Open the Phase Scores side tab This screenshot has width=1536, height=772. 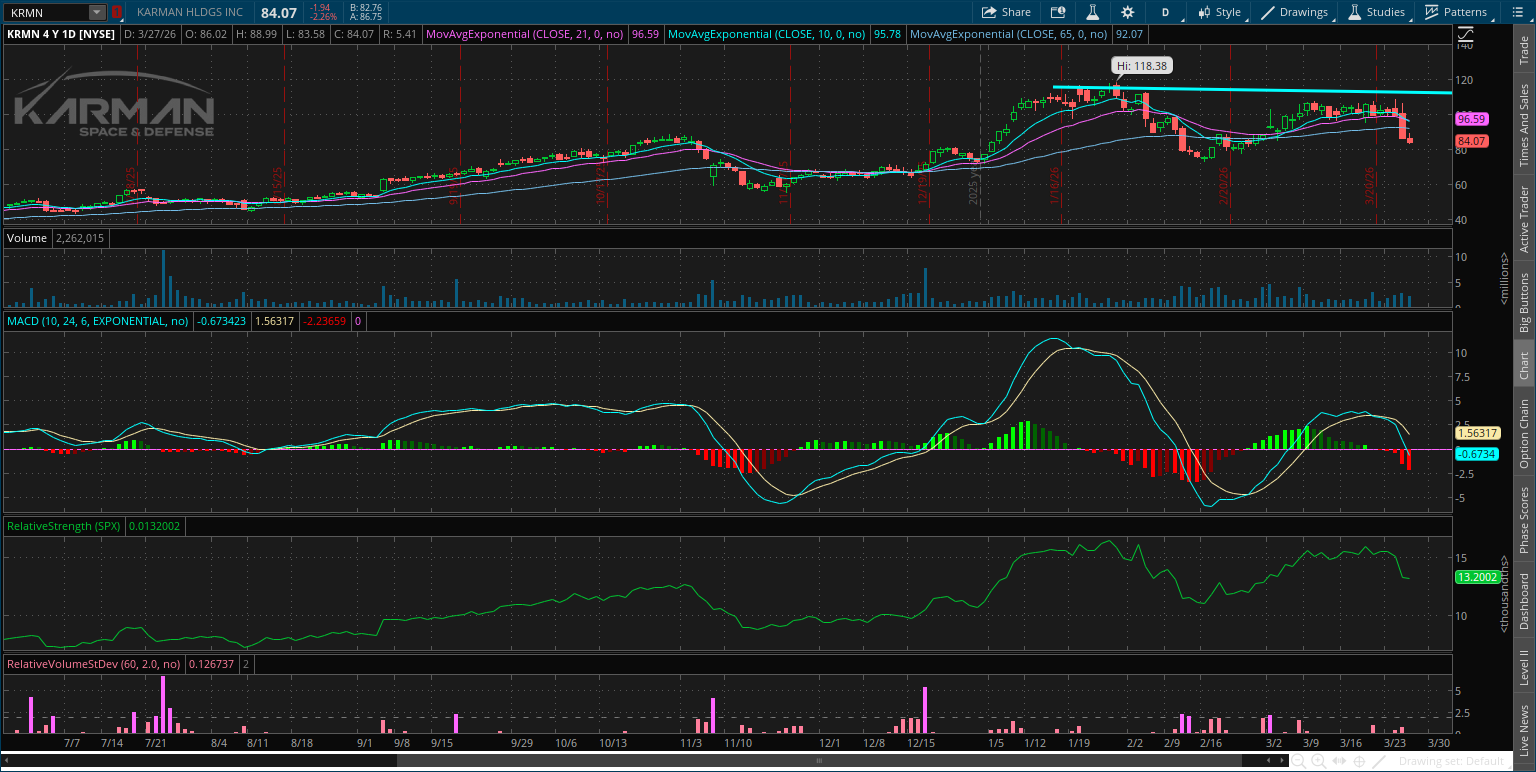click(1524, 520)
